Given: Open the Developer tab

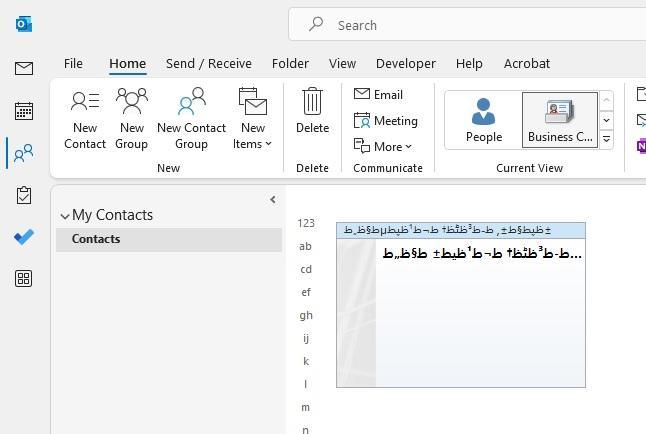Looking at the screenshot, I should pos(406,63).
